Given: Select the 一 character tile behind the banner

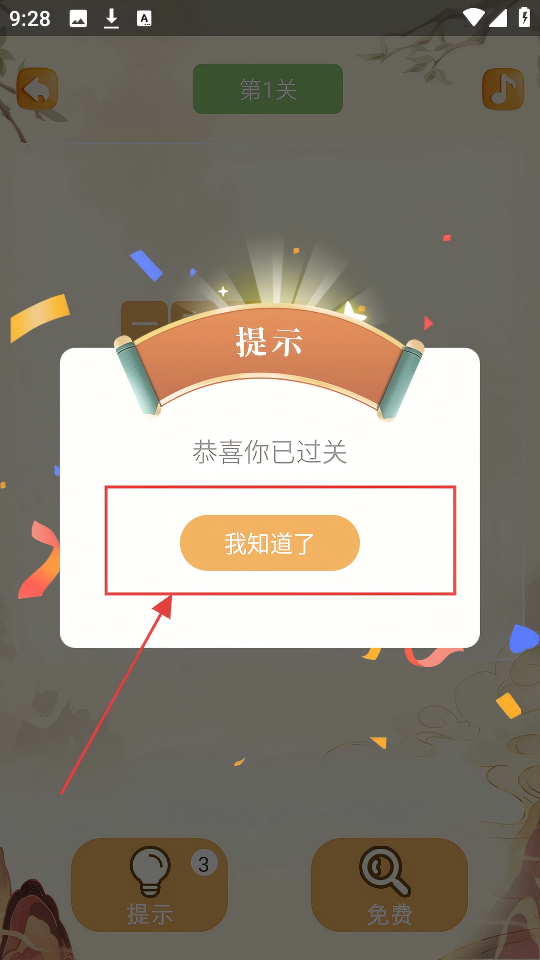Looking at the screenshot, I should coord(144,320).
